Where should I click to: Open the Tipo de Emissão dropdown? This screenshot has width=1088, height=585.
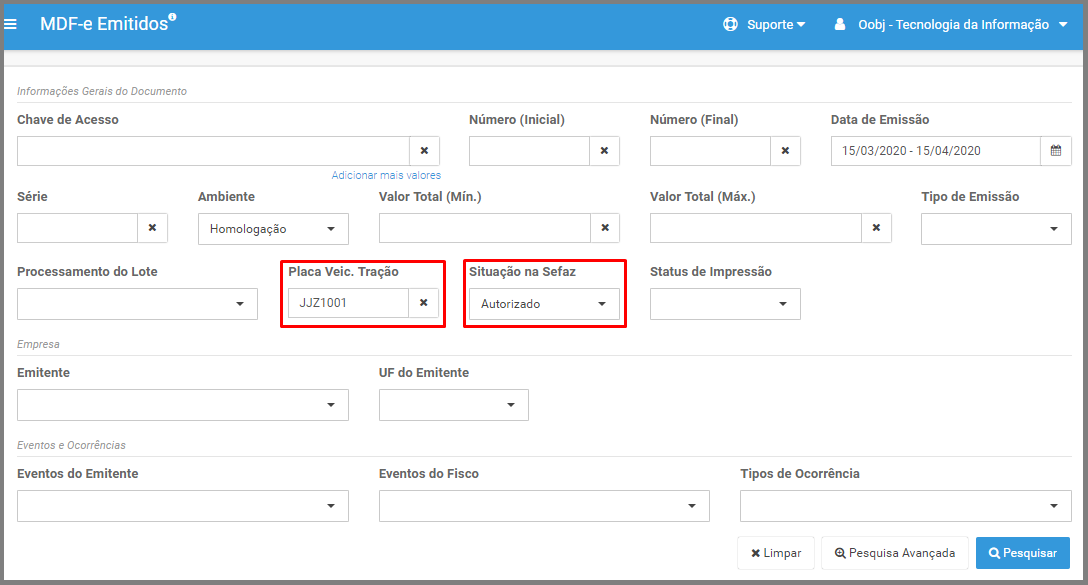(x=996, y=229)
